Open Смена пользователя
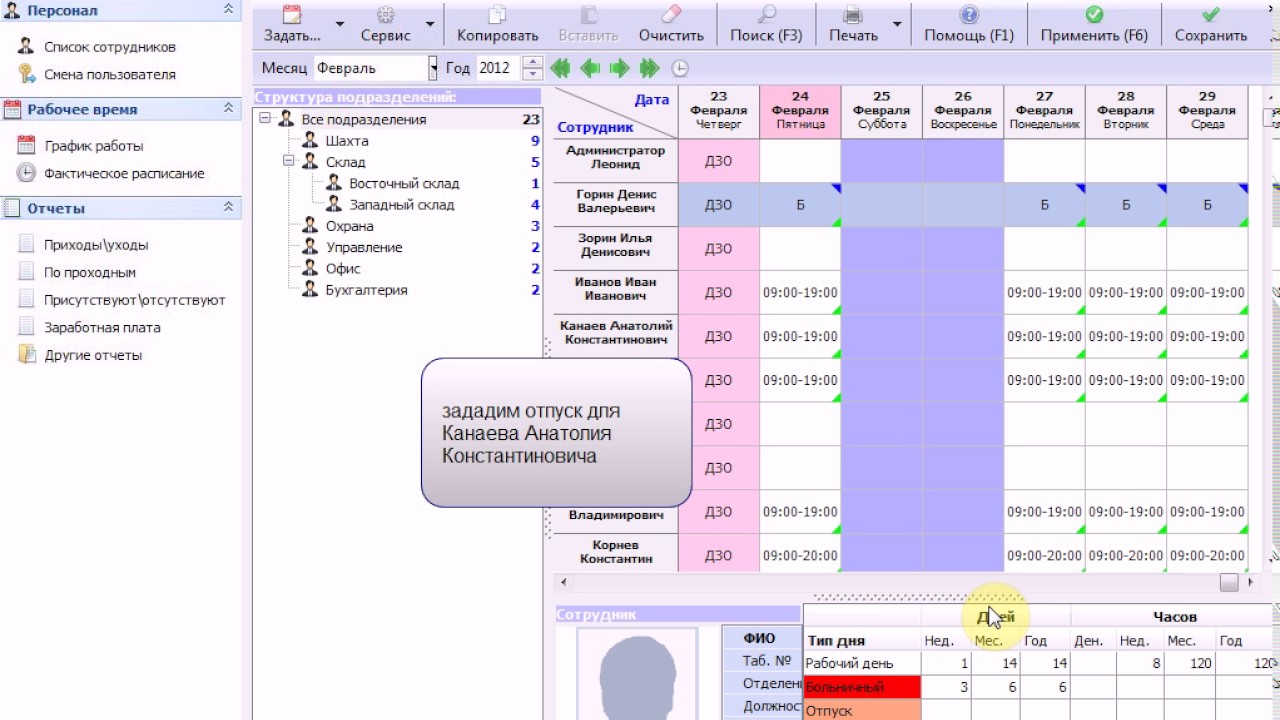The height and width of the screenshot is (720, 1280). (x=110, y=74)
